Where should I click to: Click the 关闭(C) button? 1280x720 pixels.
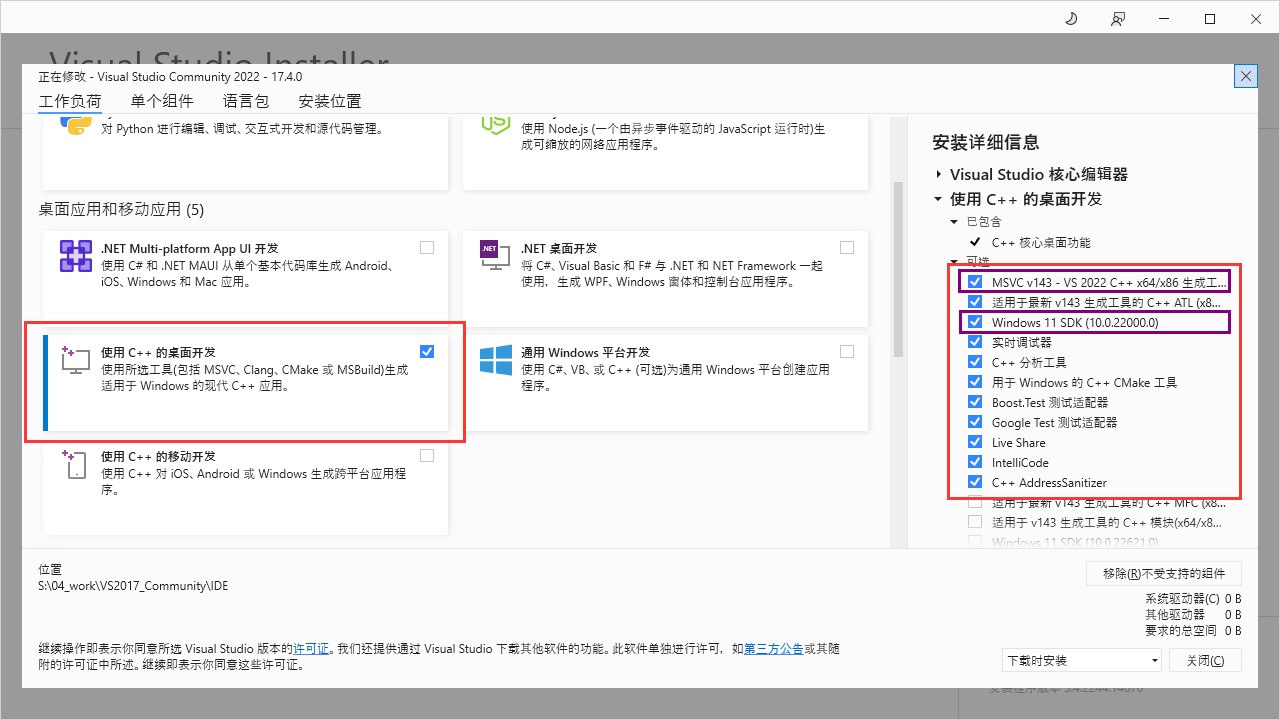click(x=1204, y=660)
